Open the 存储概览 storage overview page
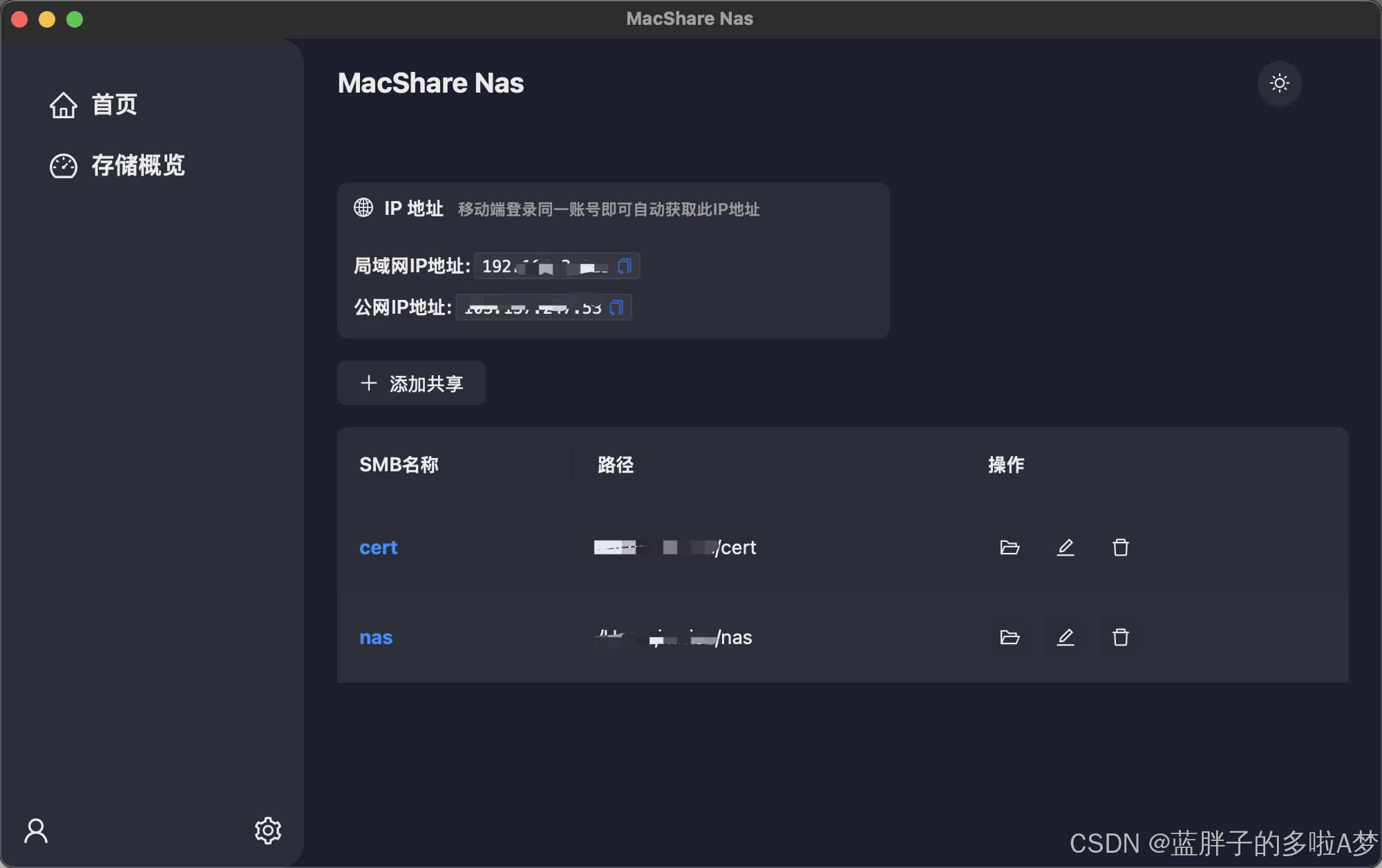The height and width of the screenshot is (868, 1382). pos(117,166)
